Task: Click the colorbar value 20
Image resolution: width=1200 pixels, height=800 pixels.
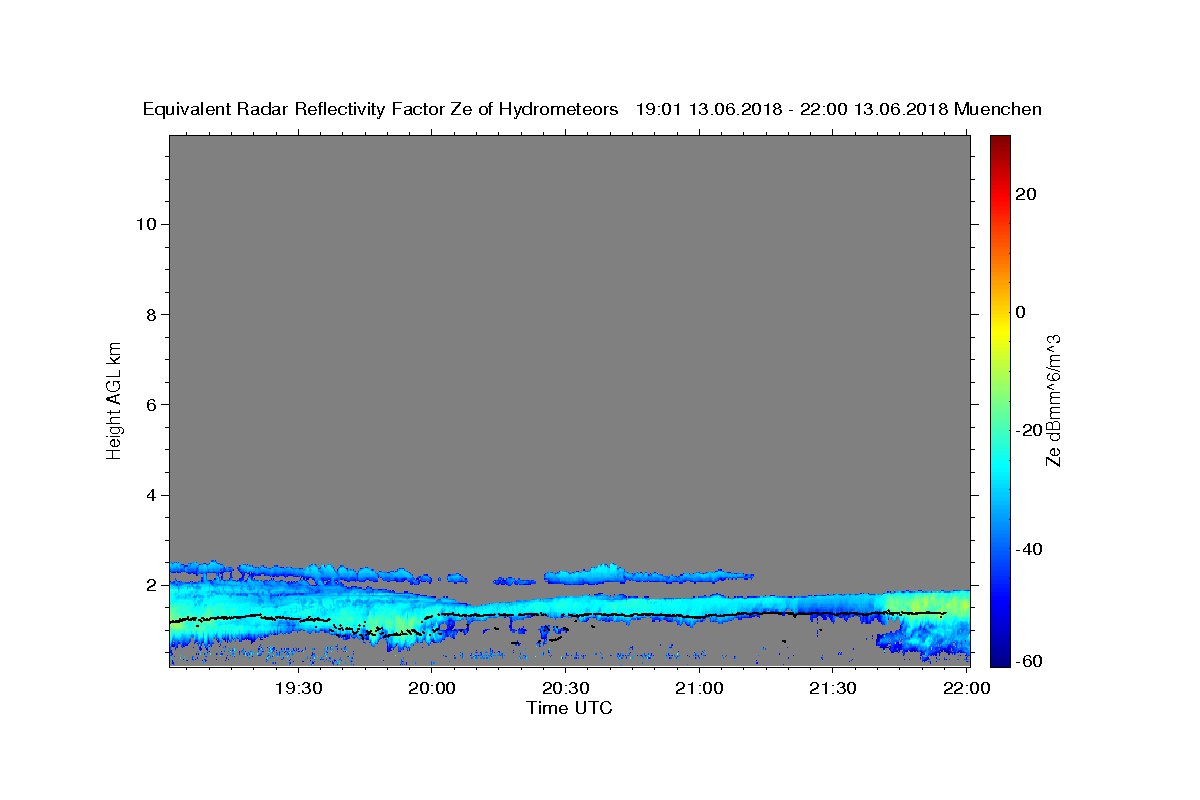Action: click(1027, 194)
